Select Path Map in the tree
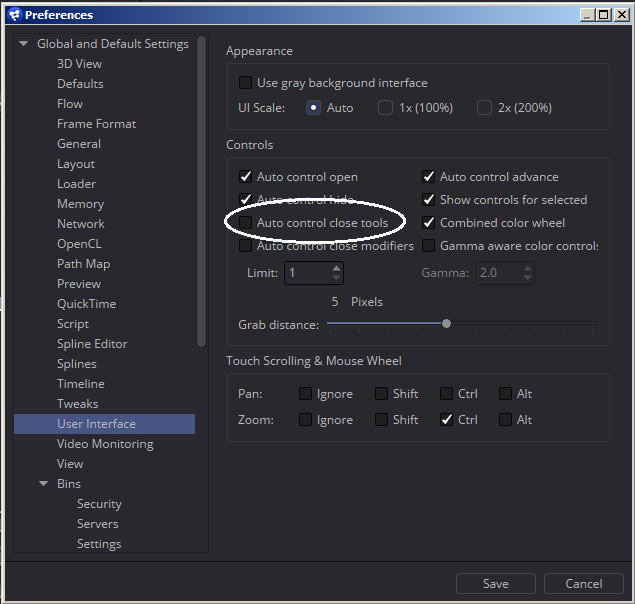This screenshot has width=635, height=604. pyautogui.click(x=83, y=264)
